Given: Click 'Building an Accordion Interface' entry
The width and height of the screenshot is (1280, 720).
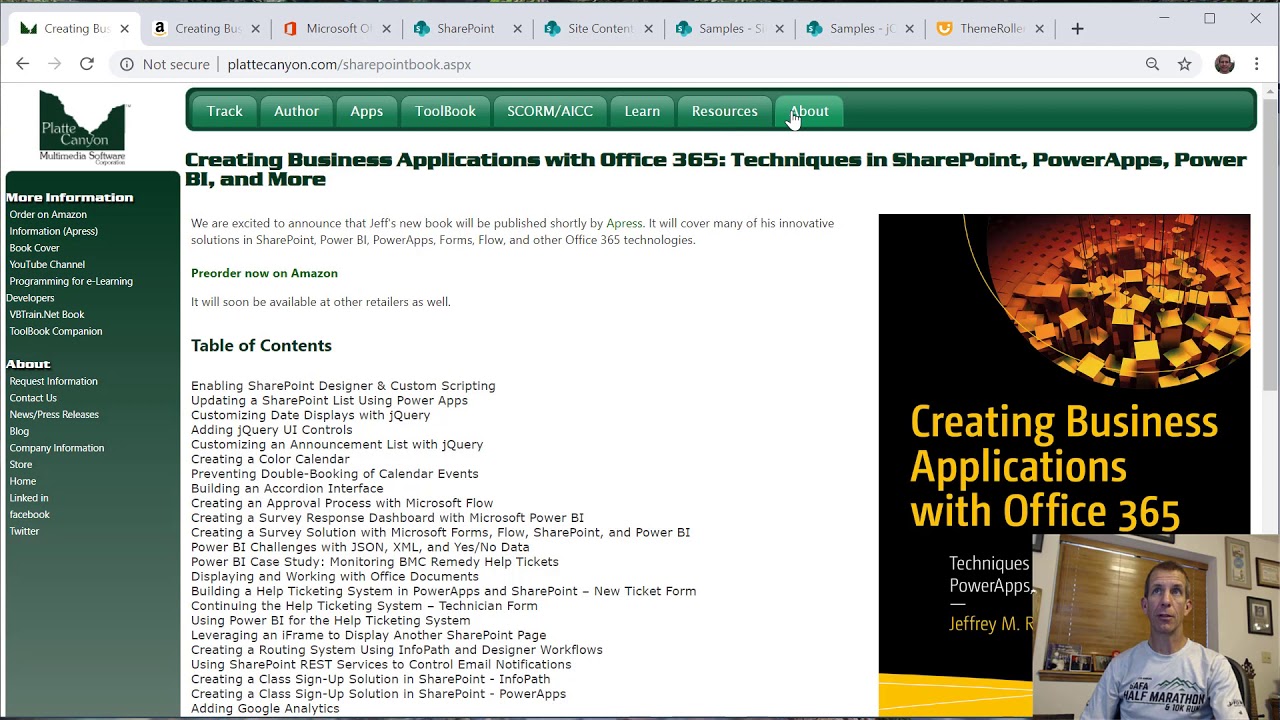Looking at the screenshot, I should click(x=287, y=488).
